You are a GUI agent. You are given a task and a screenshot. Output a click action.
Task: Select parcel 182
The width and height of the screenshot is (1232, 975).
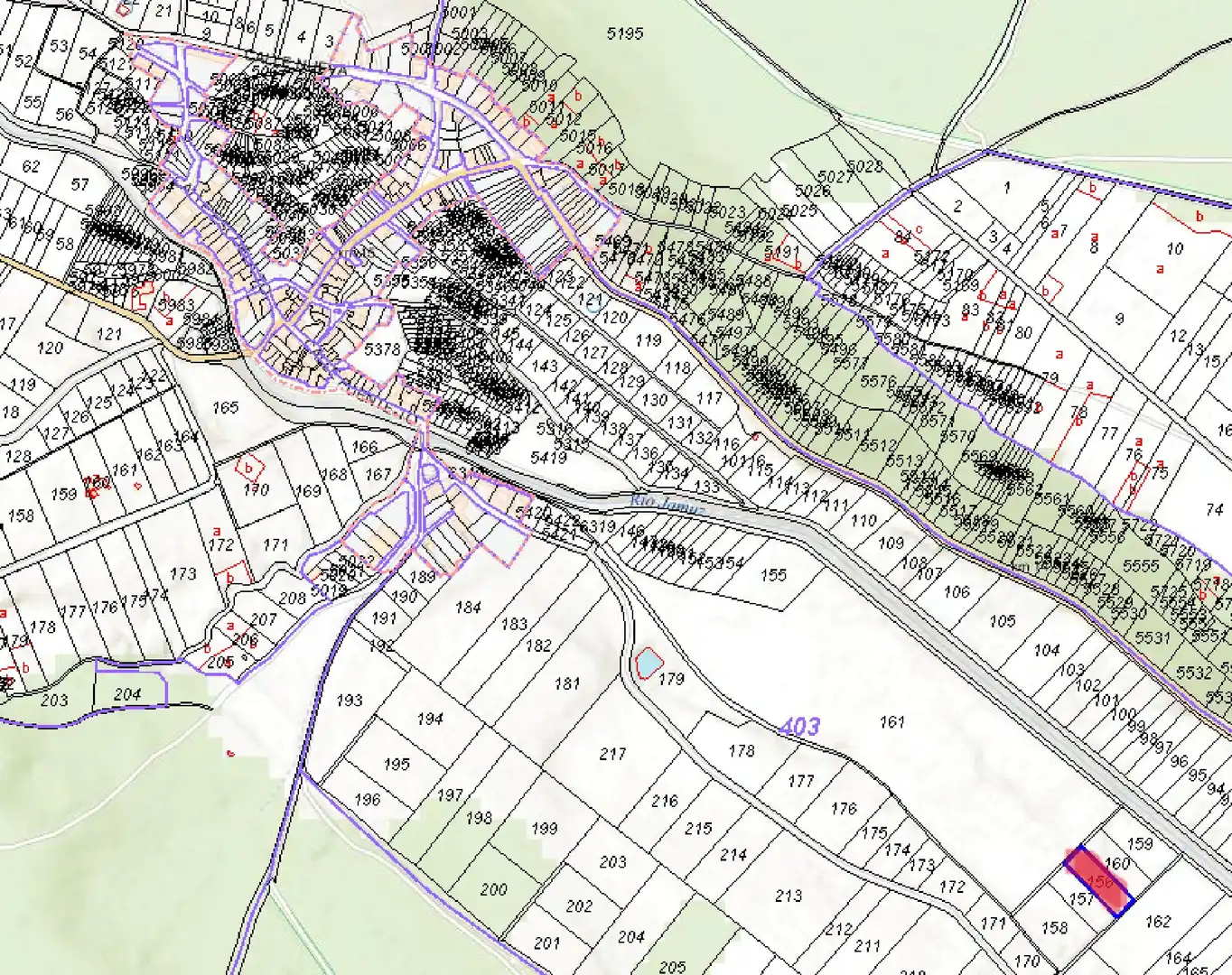pyautogui.click(x=538, y=645)
